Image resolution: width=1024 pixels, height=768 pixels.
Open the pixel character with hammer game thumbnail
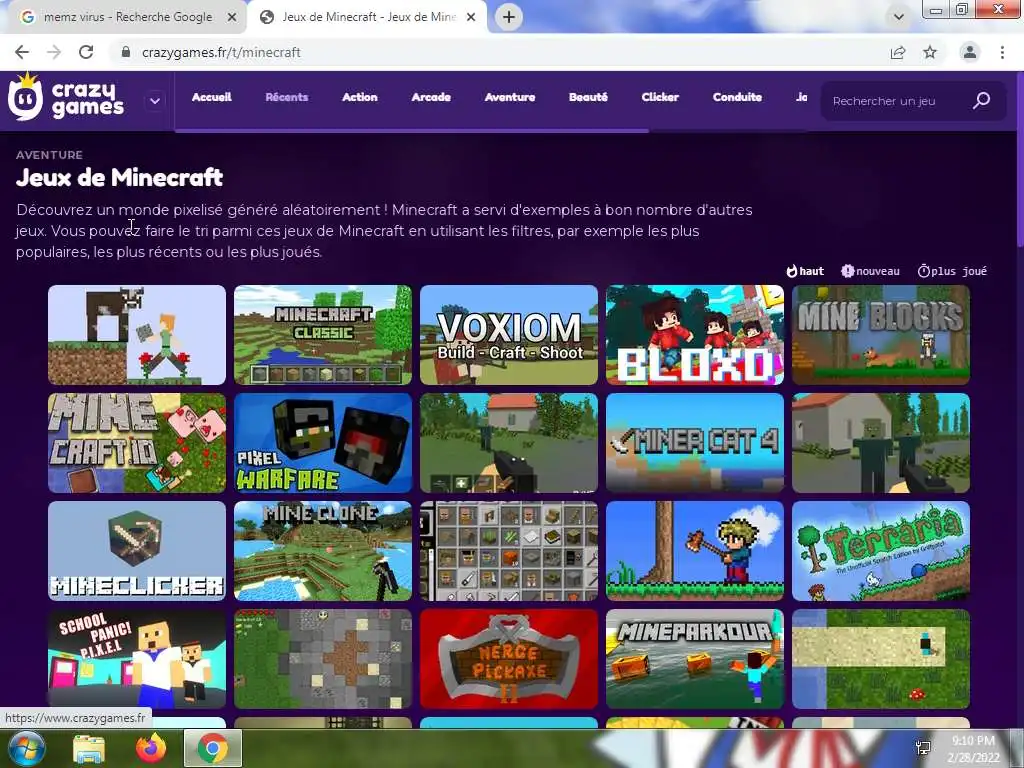[695, 551]
